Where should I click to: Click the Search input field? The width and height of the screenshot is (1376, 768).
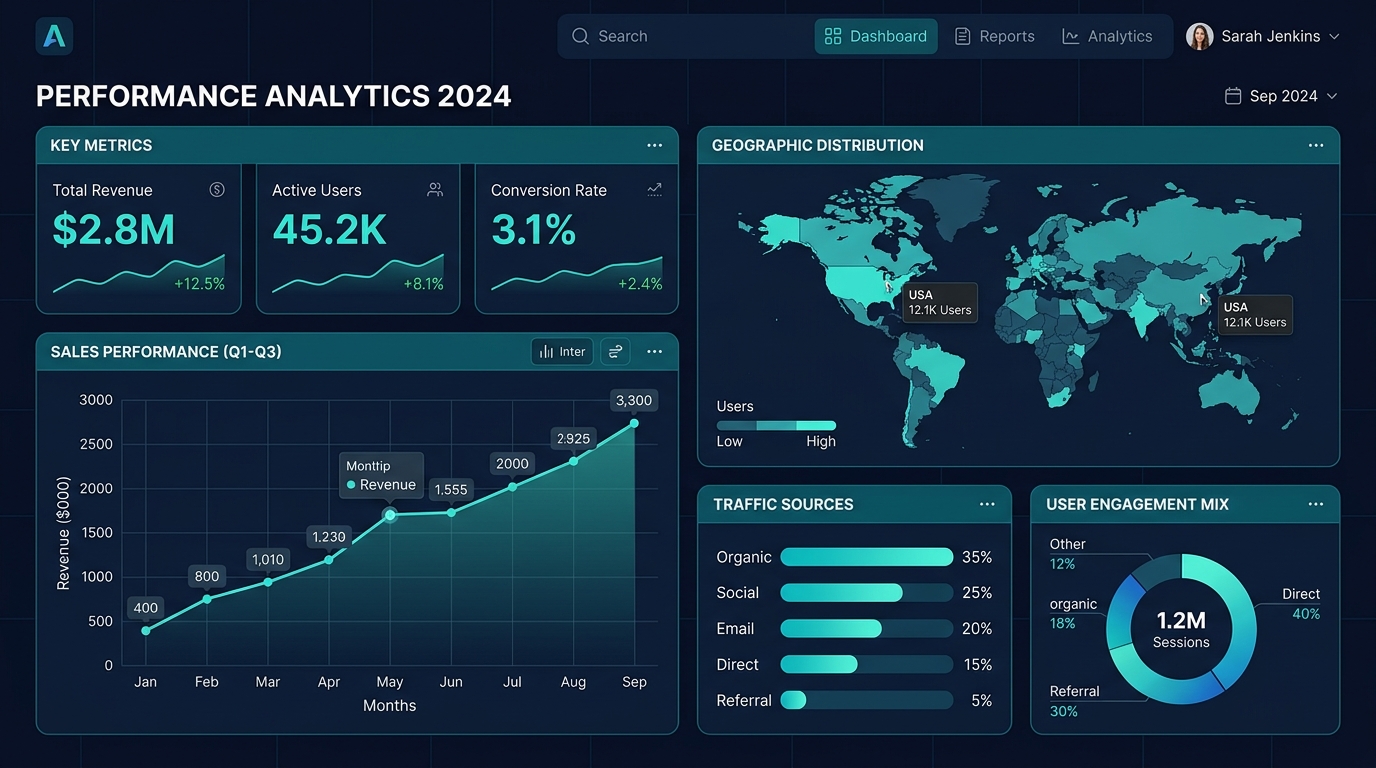click(x=690, y=37)
